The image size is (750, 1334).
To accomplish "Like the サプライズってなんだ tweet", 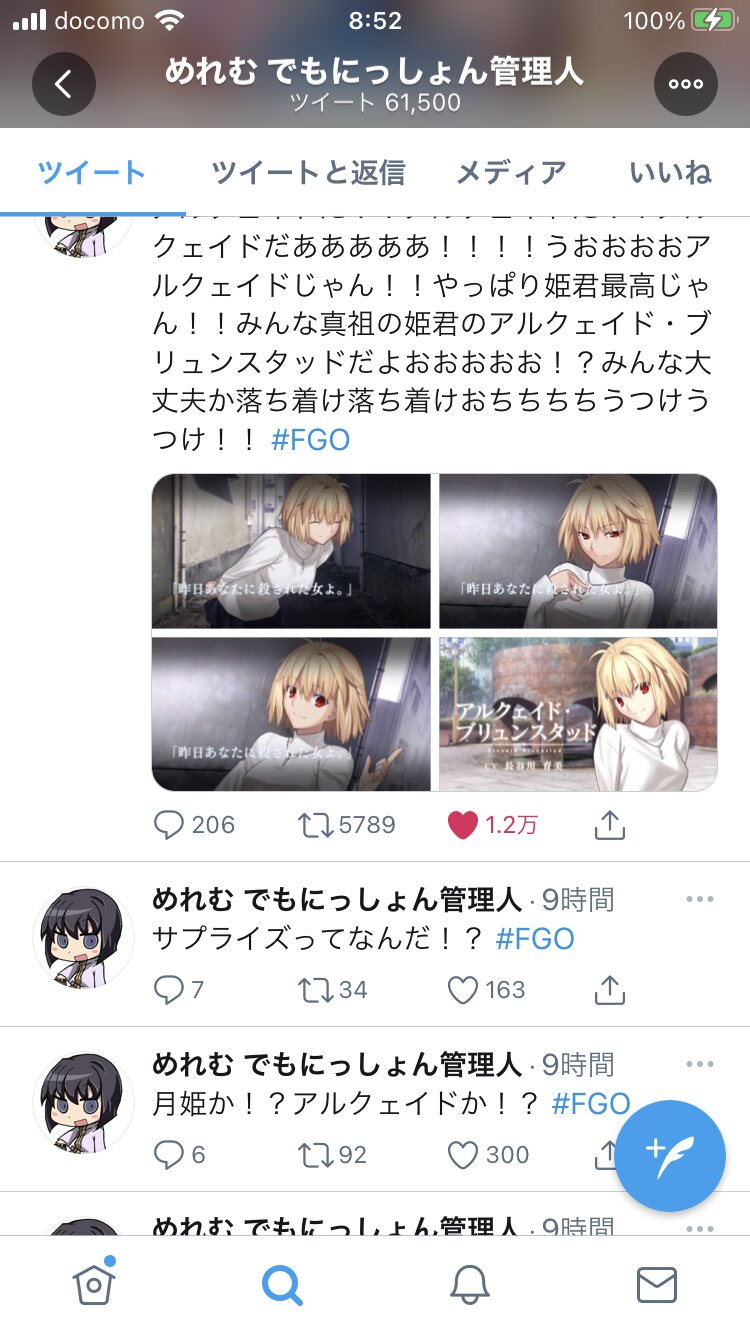I will 462,990.
